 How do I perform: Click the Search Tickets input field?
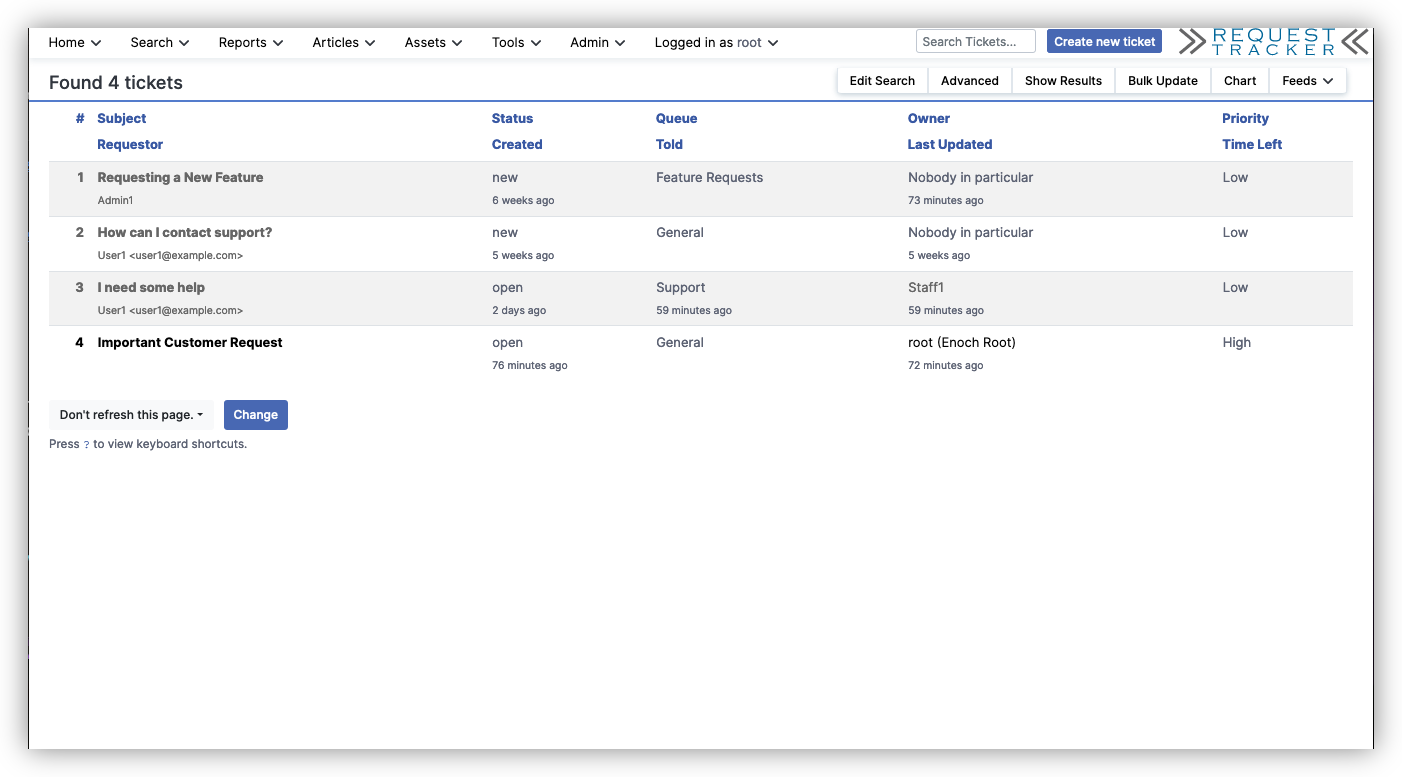[975, 41]
